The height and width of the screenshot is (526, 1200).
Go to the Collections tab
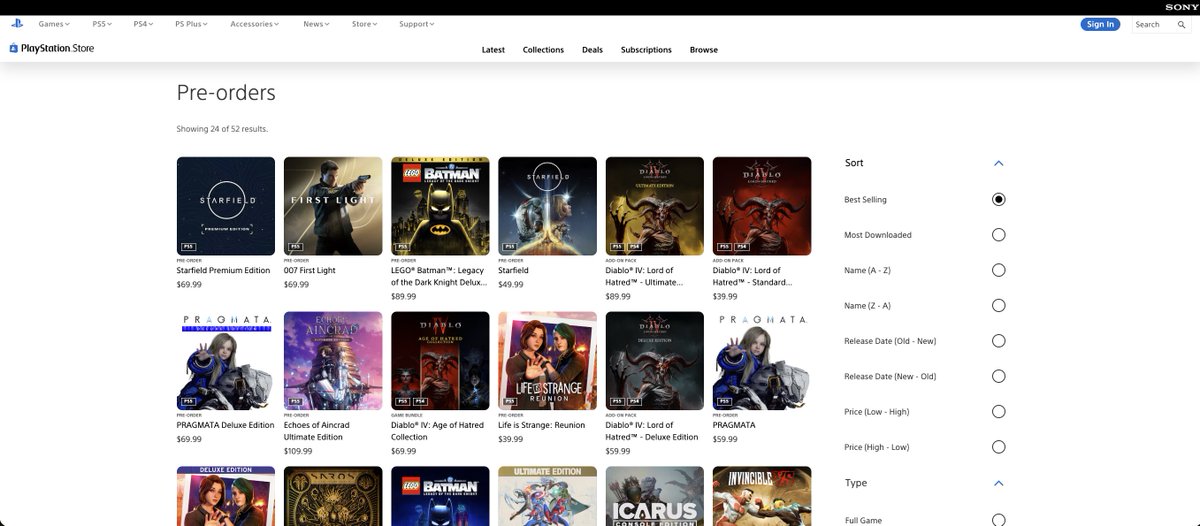tap(543, 50)
